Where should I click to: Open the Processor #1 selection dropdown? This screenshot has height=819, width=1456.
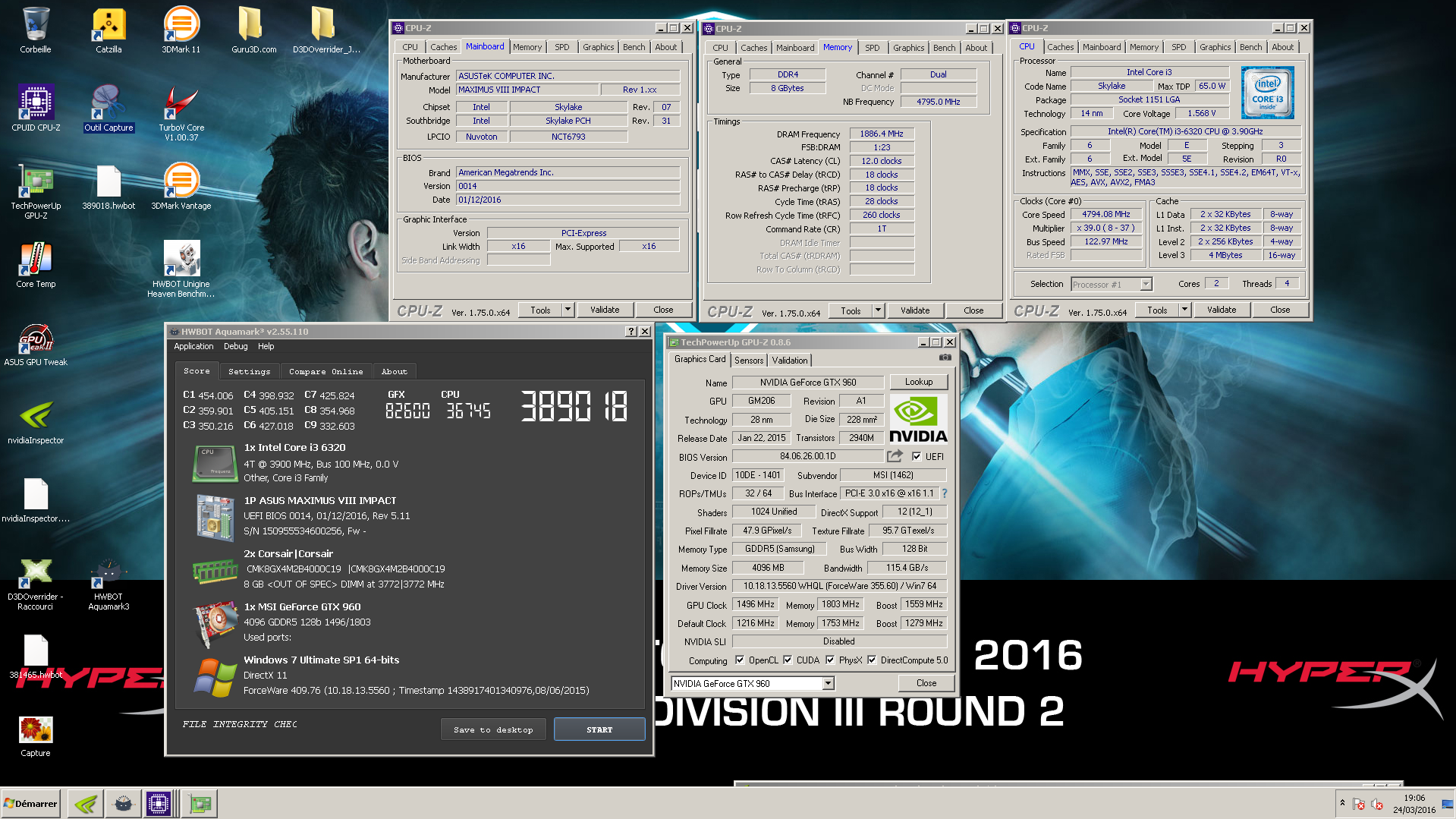coord(1146,285)
